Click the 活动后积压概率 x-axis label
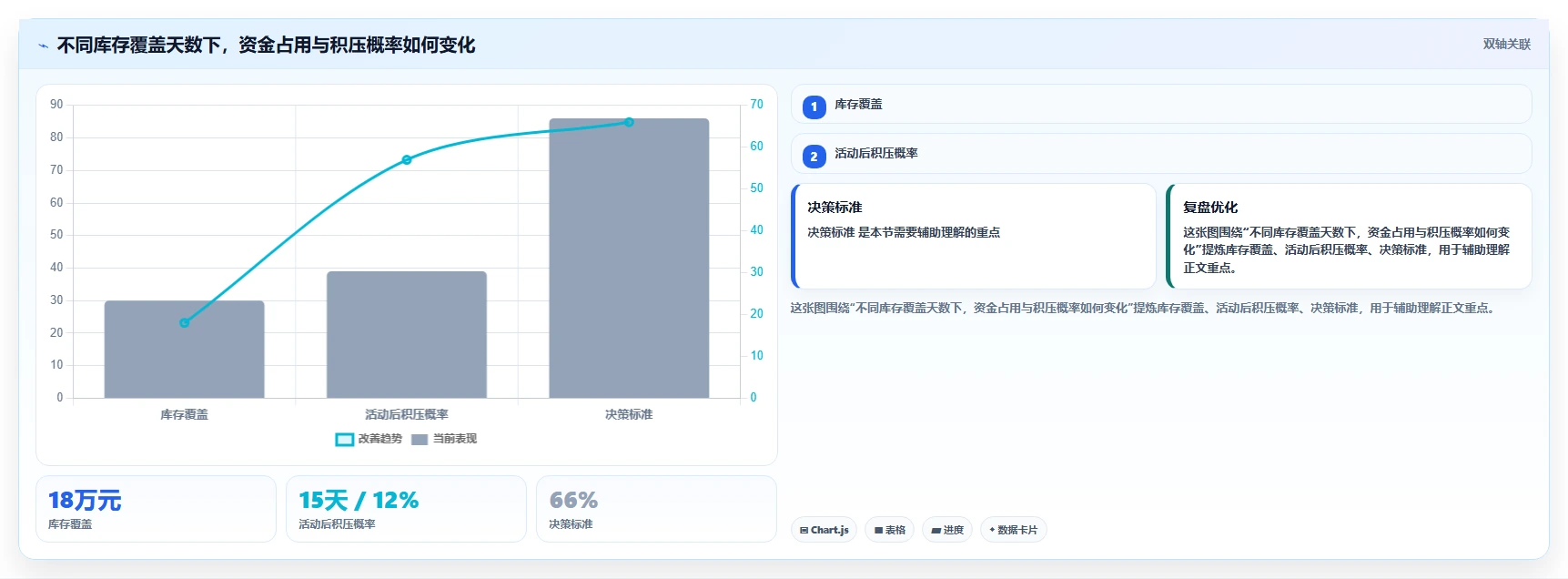The height and width of the screenshot is (579, 1568). 407,414
